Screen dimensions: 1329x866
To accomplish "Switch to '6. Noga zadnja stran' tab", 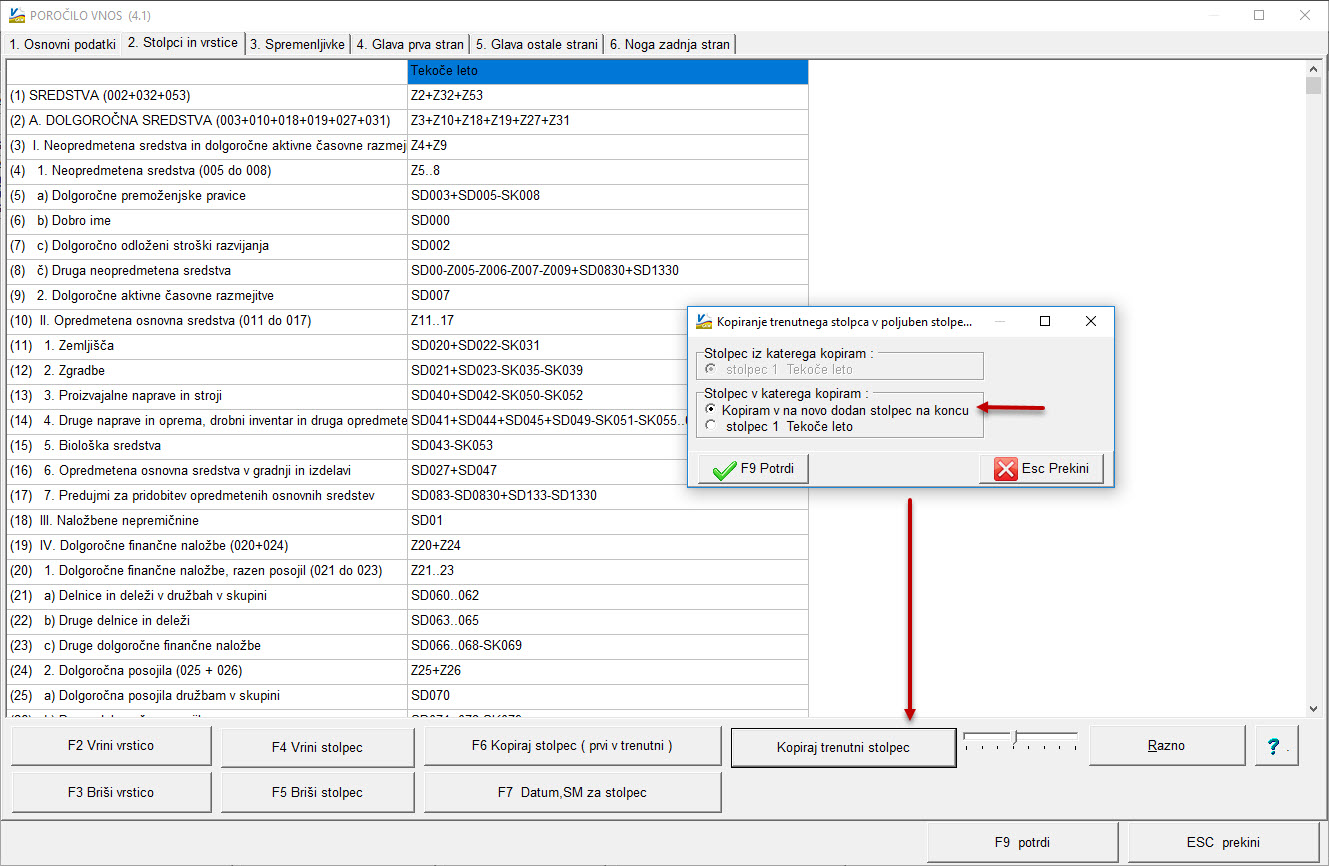I will coord(669,44).
